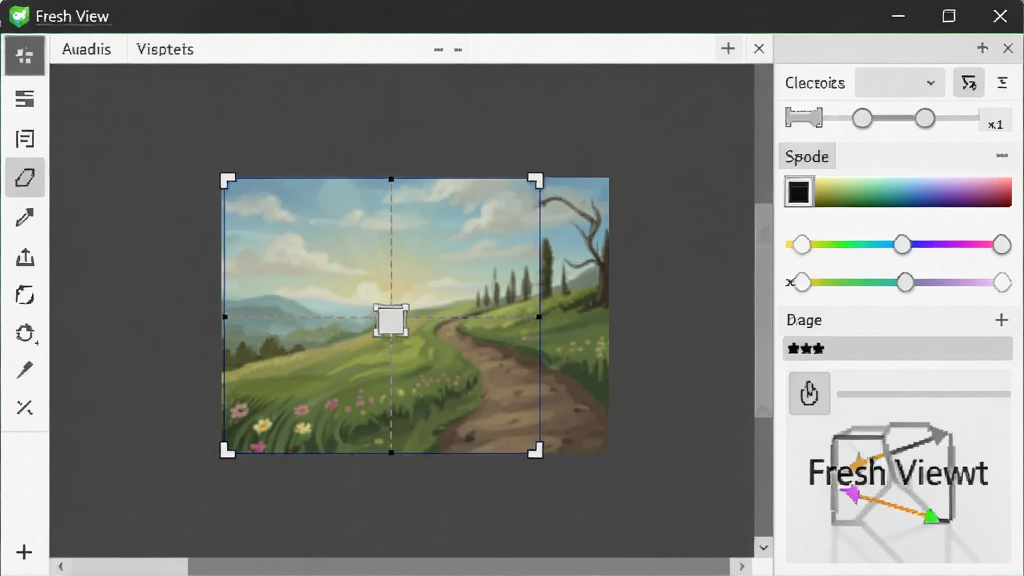1024x576 pixels.
Task: Click the upload/export tray icon
Action: pyautogui.click(x=25, y=257)
